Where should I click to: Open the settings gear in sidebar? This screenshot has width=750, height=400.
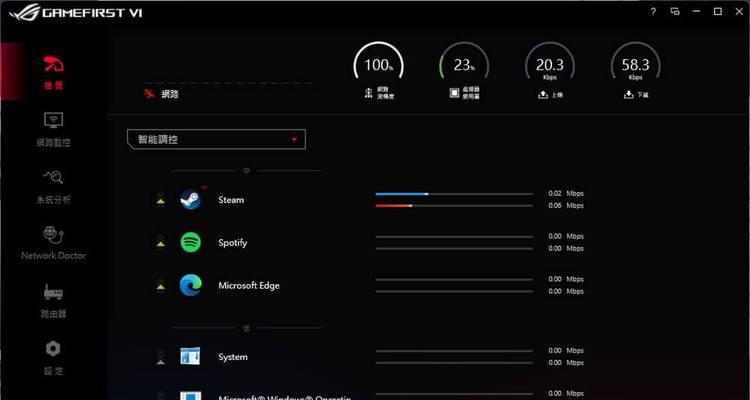[x=54, y=349]
